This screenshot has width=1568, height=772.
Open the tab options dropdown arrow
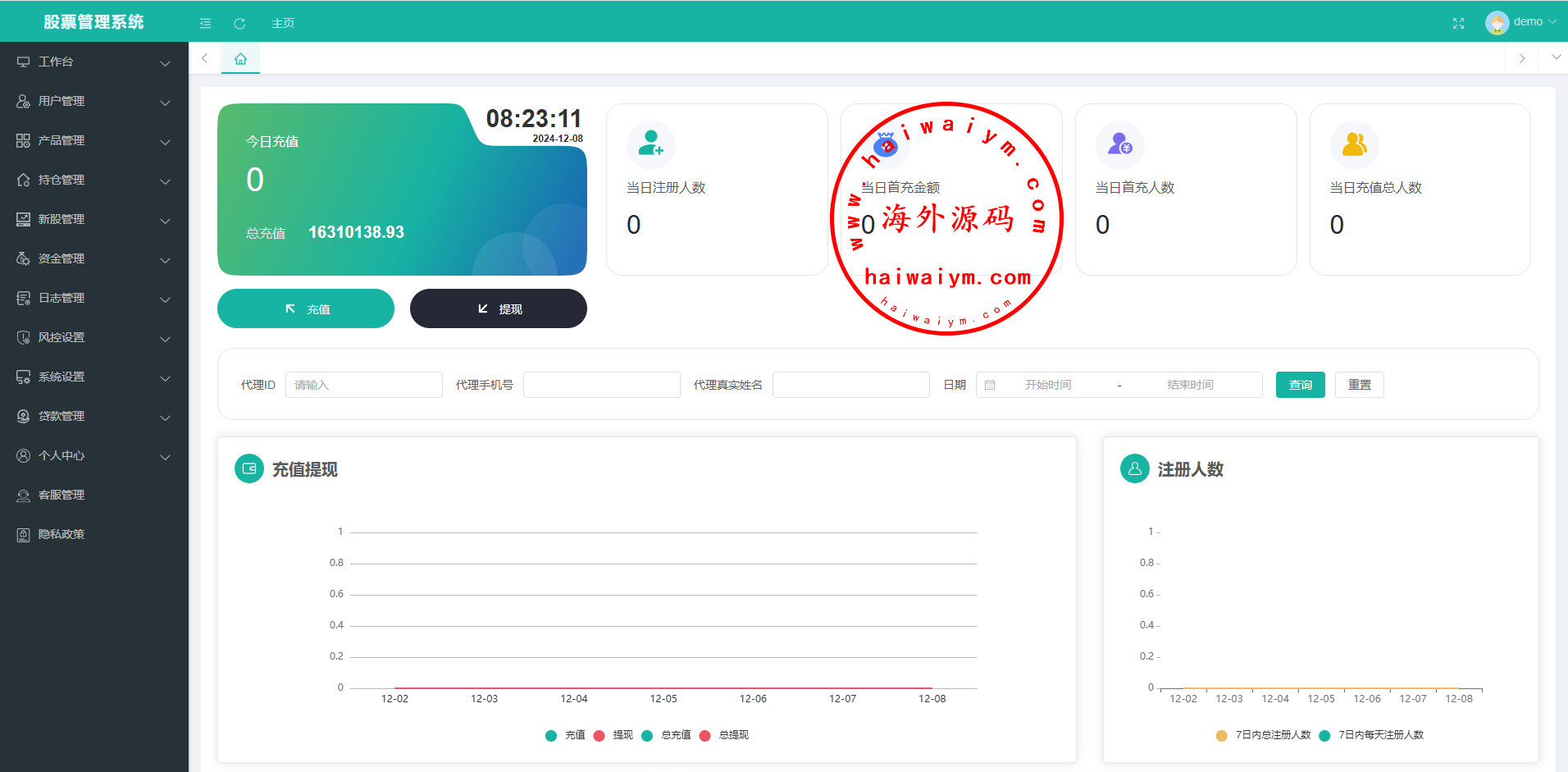click(1556, 58)
